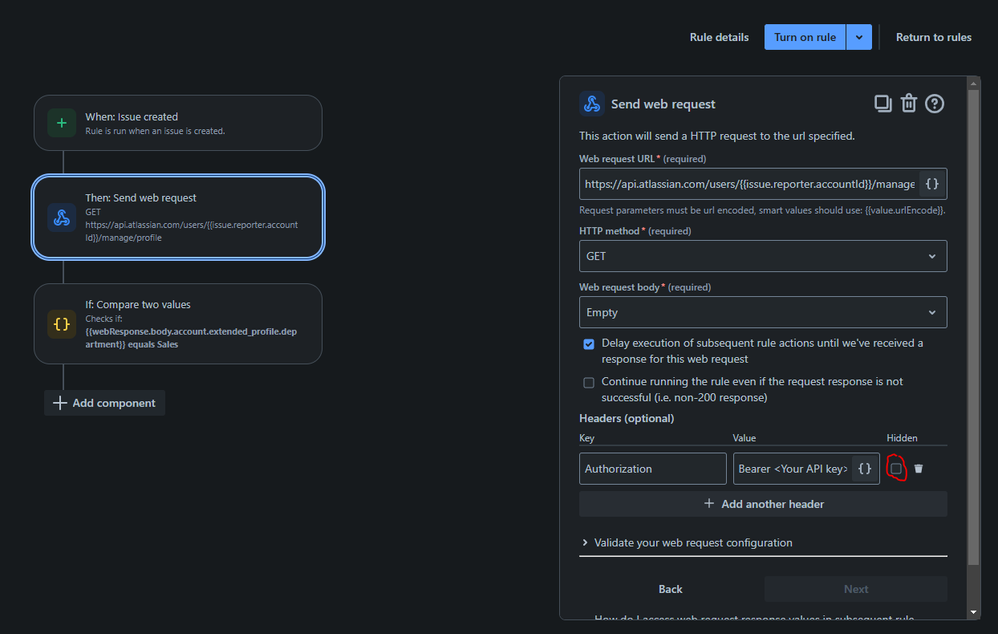Insert smart value in header Value field
The height and width of the screenshot is (634, 998).
(x=864, y=468)
